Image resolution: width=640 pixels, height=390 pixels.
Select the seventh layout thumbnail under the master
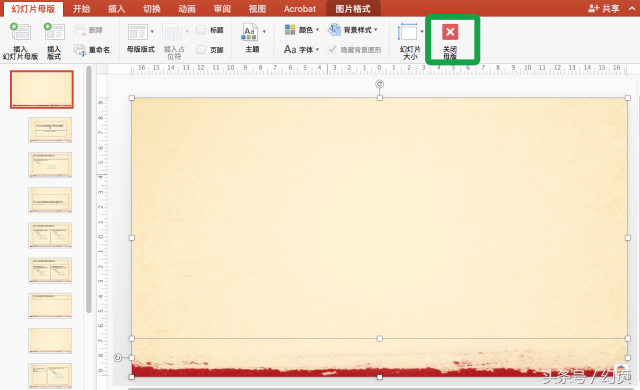(50, 341)
